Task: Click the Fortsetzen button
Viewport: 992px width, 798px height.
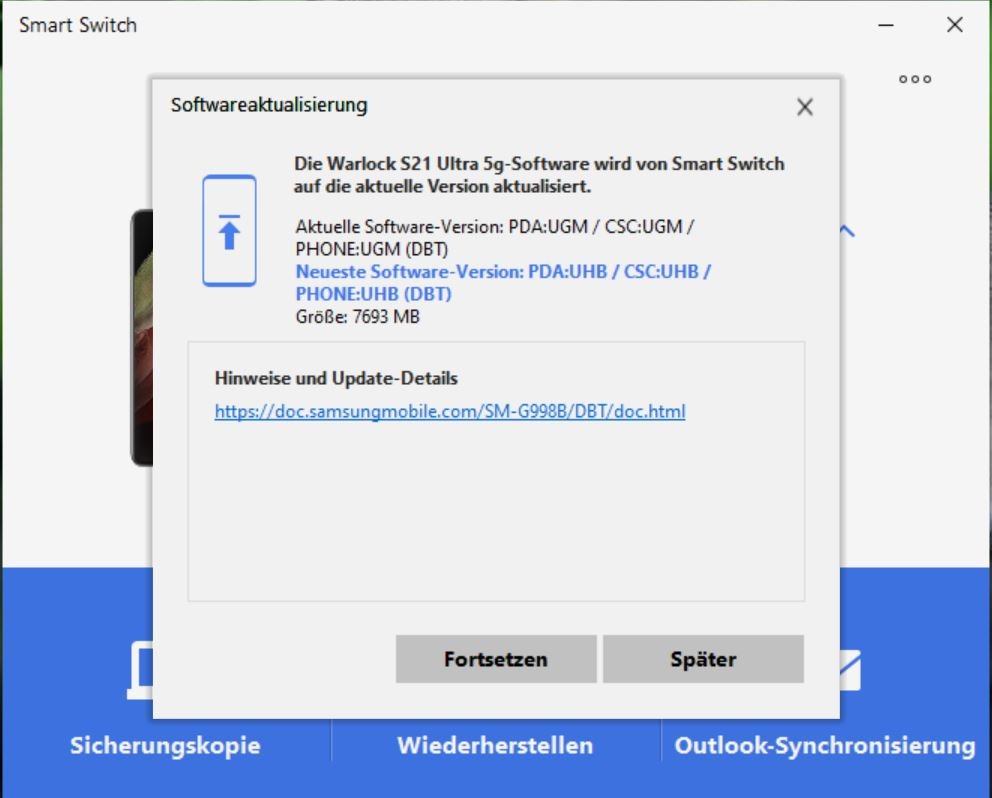Action: point(496,659)
